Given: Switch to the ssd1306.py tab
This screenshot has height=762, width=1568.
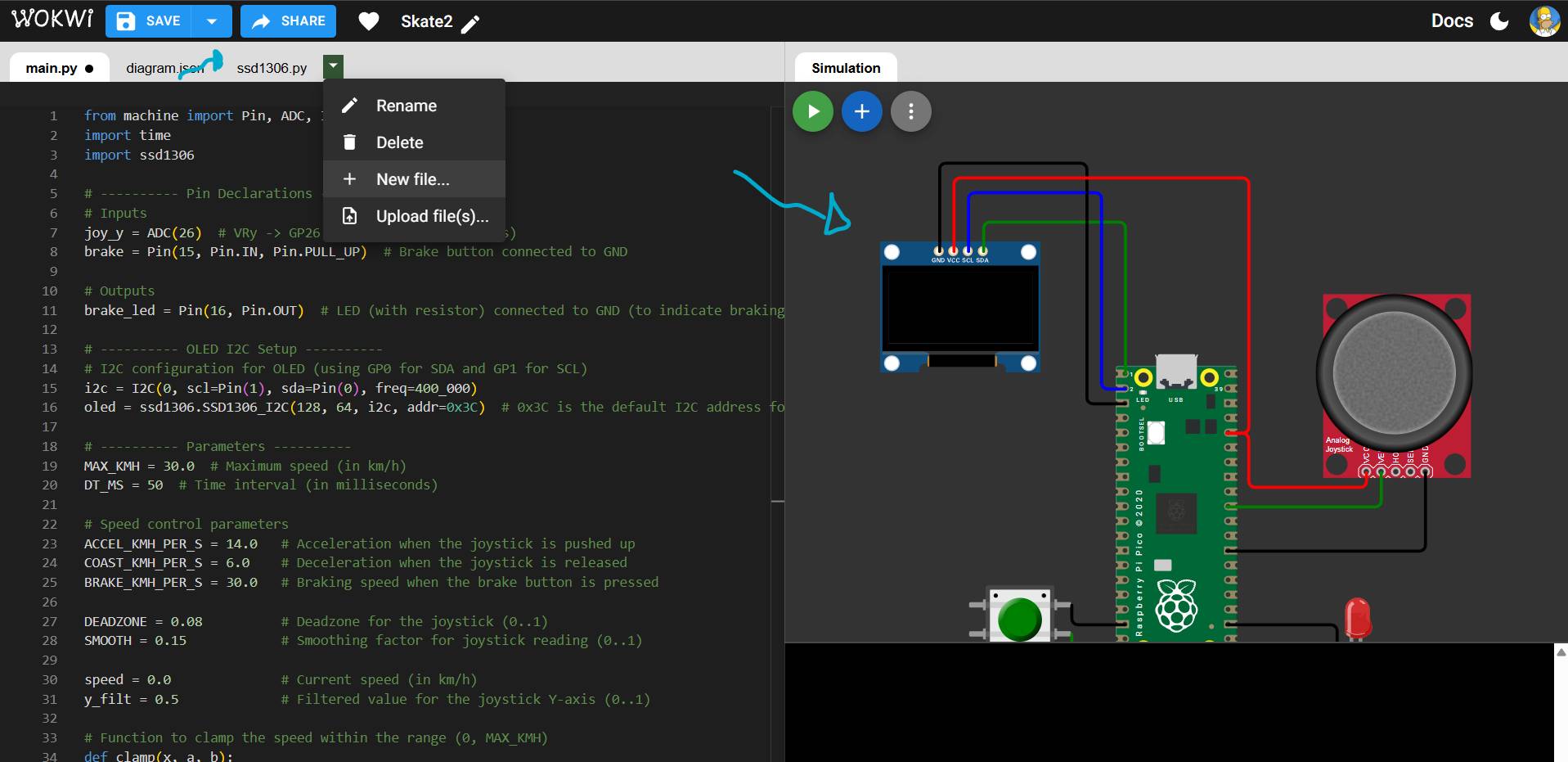Looking at the screenshot, I should 272,68.
